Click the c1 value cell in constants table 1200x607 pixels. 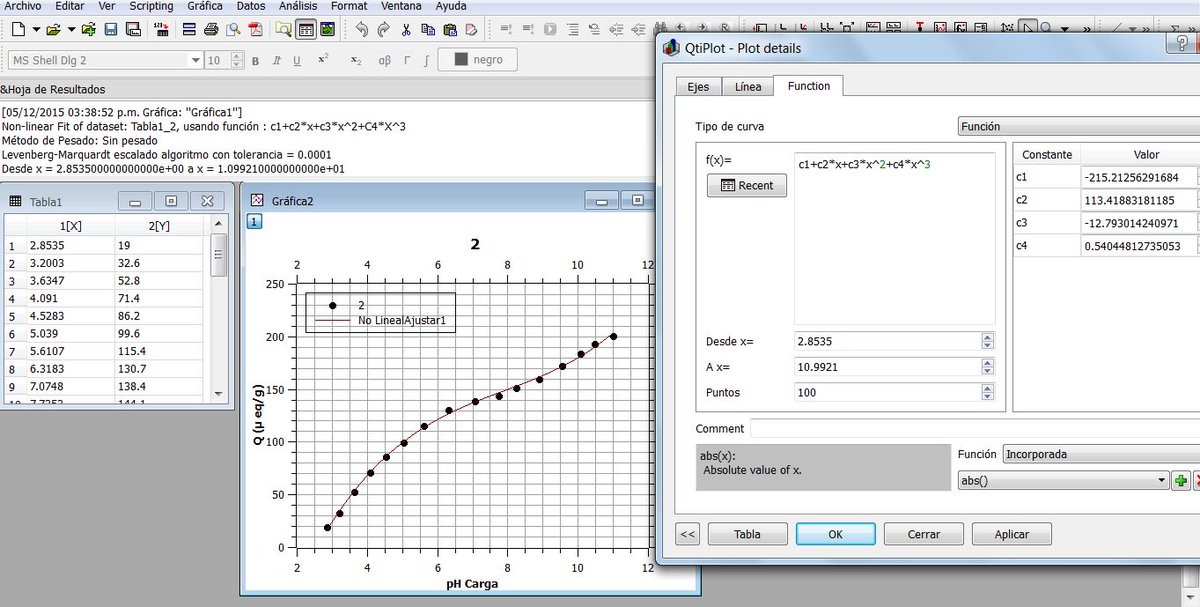pos(1139,177)
